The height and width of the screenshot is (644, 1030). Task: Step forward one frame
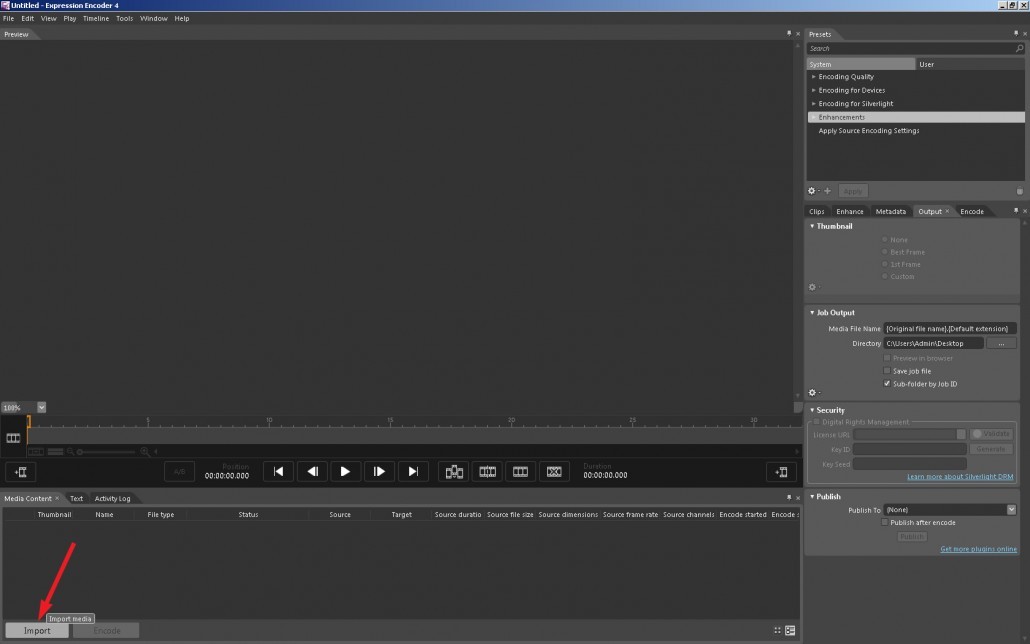tap(379, 471)
